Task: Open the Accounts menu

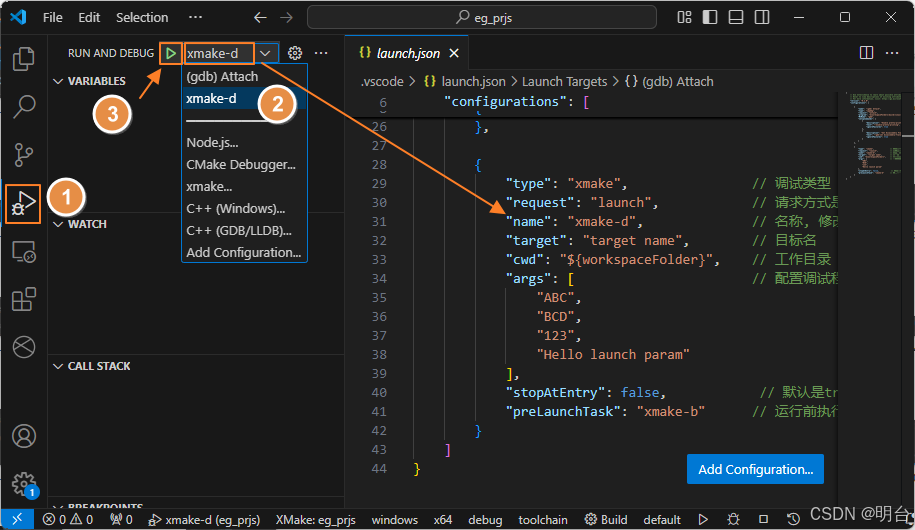Action: point(23,436)
